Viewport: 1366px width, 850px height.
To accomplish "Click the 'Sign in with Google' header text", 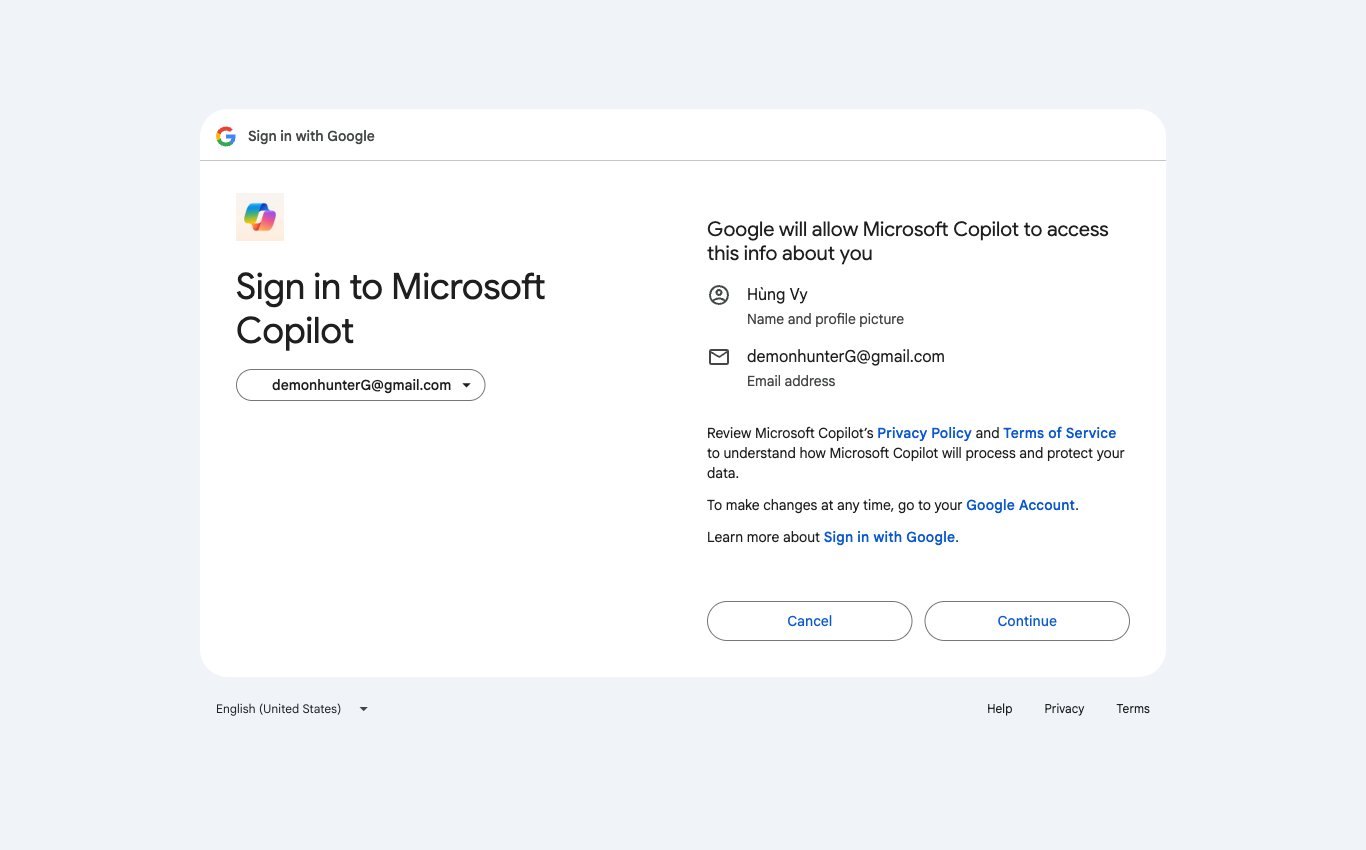I will [311, 136].
